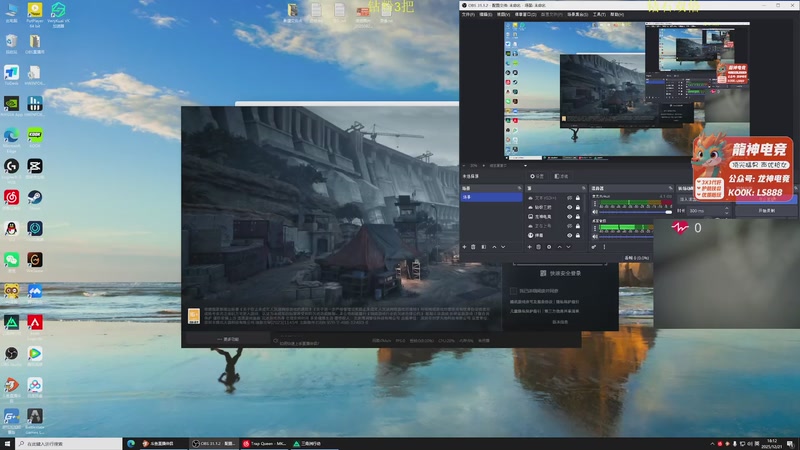Open the PotPlayer 64 bit desktop shortcut

(35, 14)
